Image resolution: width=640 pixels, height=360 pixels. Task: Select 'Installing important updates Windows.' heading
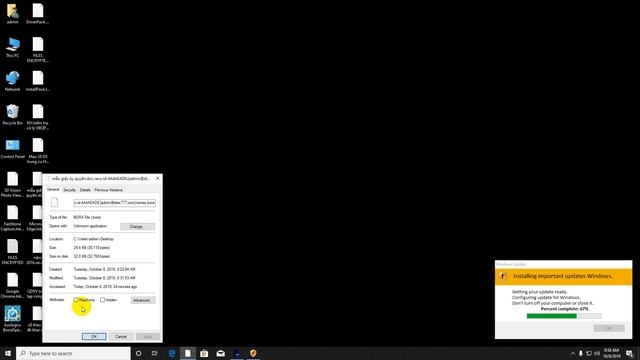tap(562, 276)
